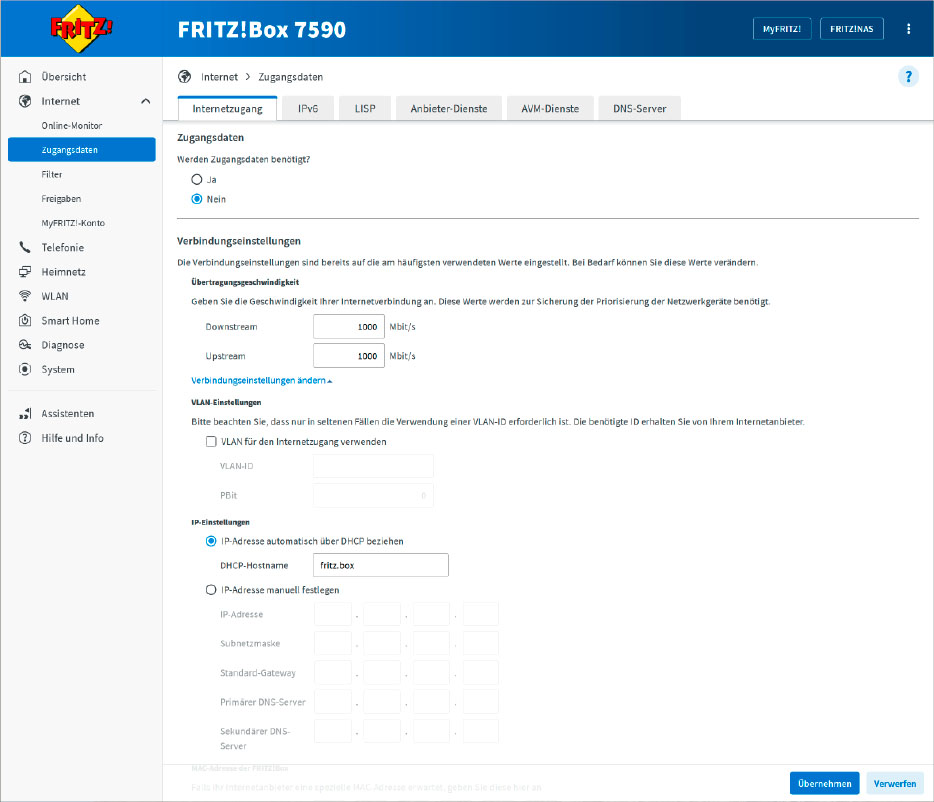934x802 pixels.
Task: Click the WLAN wifi icon
Action: point(25,296)
